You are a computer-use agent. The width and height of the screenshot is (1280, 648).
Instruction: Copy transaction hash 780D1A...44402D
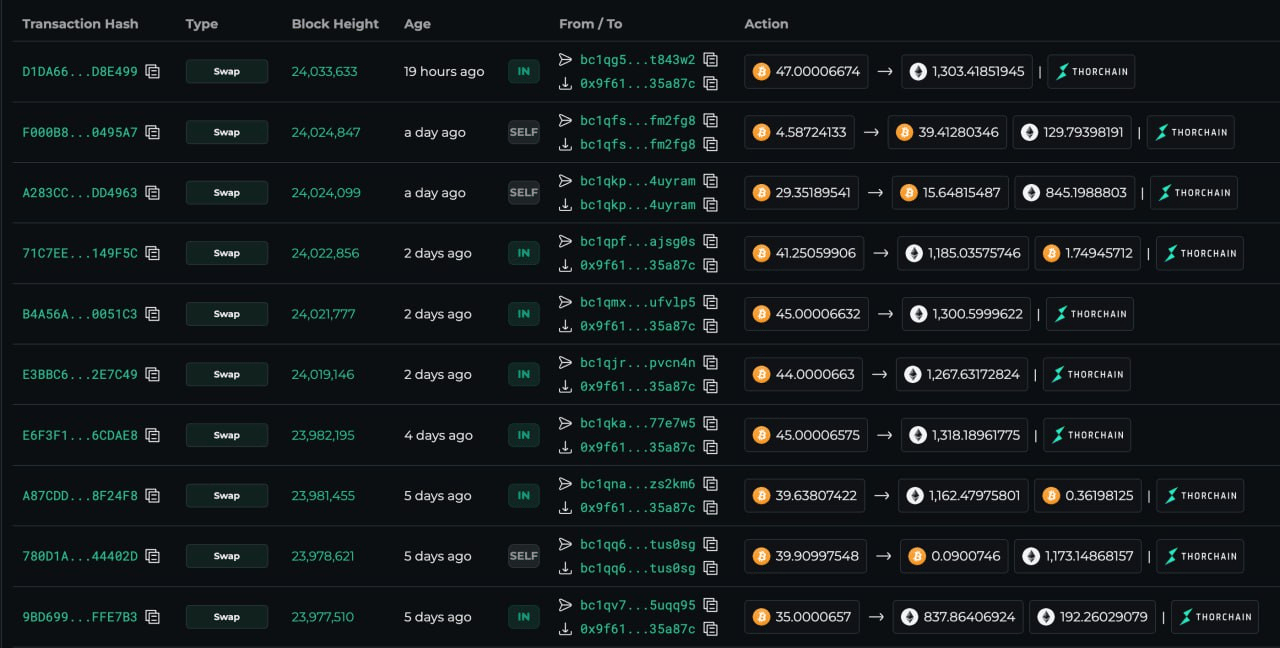click(x=152, y=556)
